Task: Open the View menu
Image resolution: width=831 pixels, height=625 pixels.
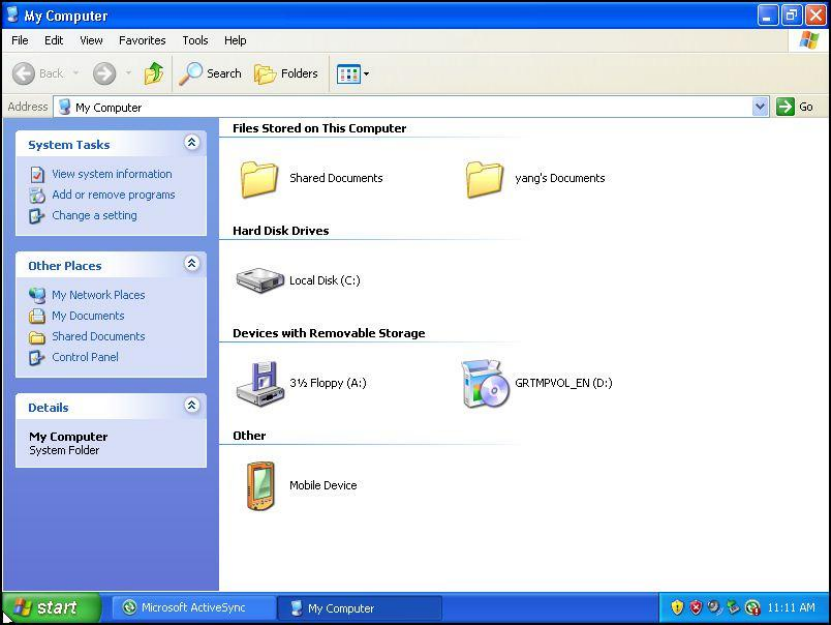Action: (91, 40)
